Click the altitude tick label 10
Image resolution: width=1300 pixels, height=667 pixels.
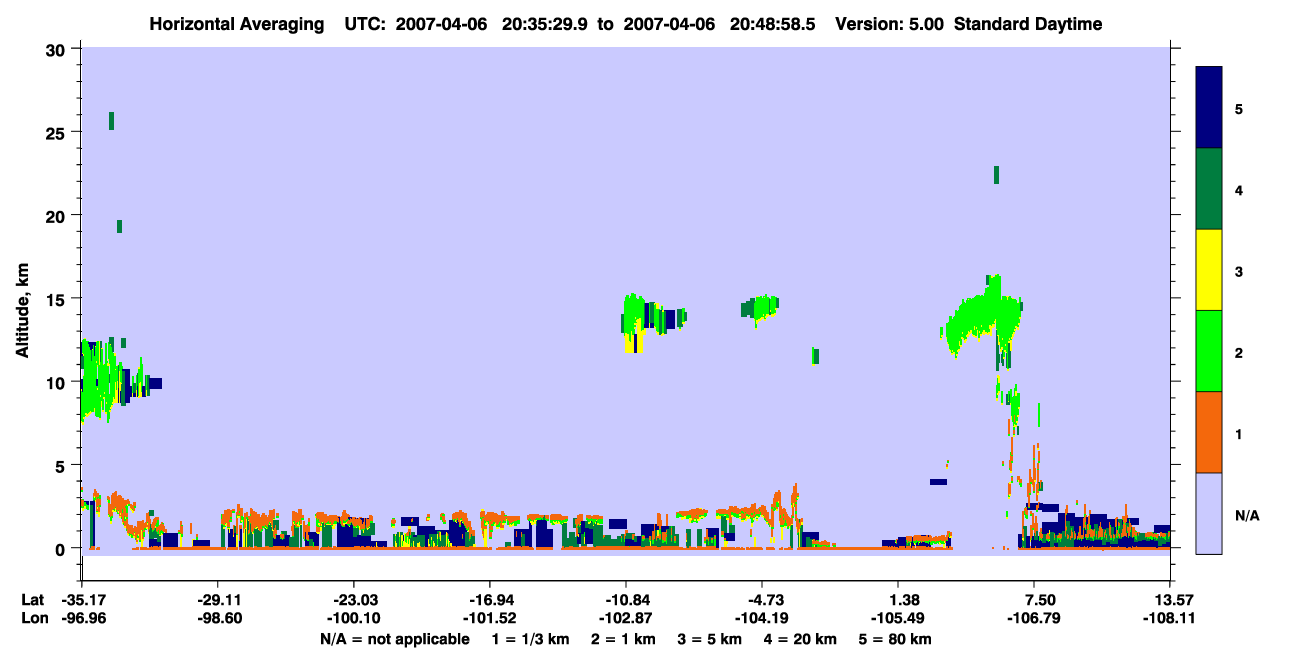tap(57, 382)
